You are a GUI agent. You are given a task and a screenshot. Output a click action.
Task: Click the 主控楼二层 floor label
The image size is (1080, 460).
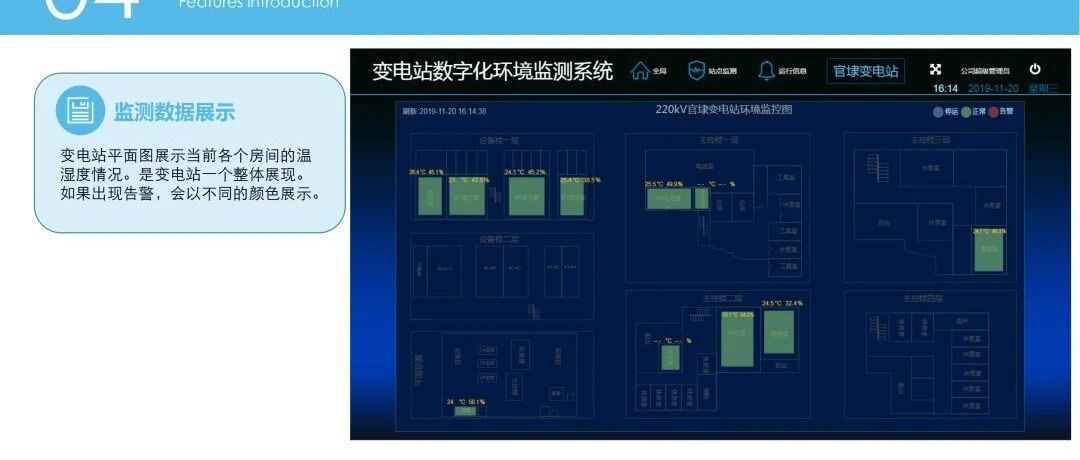[723, 299]
